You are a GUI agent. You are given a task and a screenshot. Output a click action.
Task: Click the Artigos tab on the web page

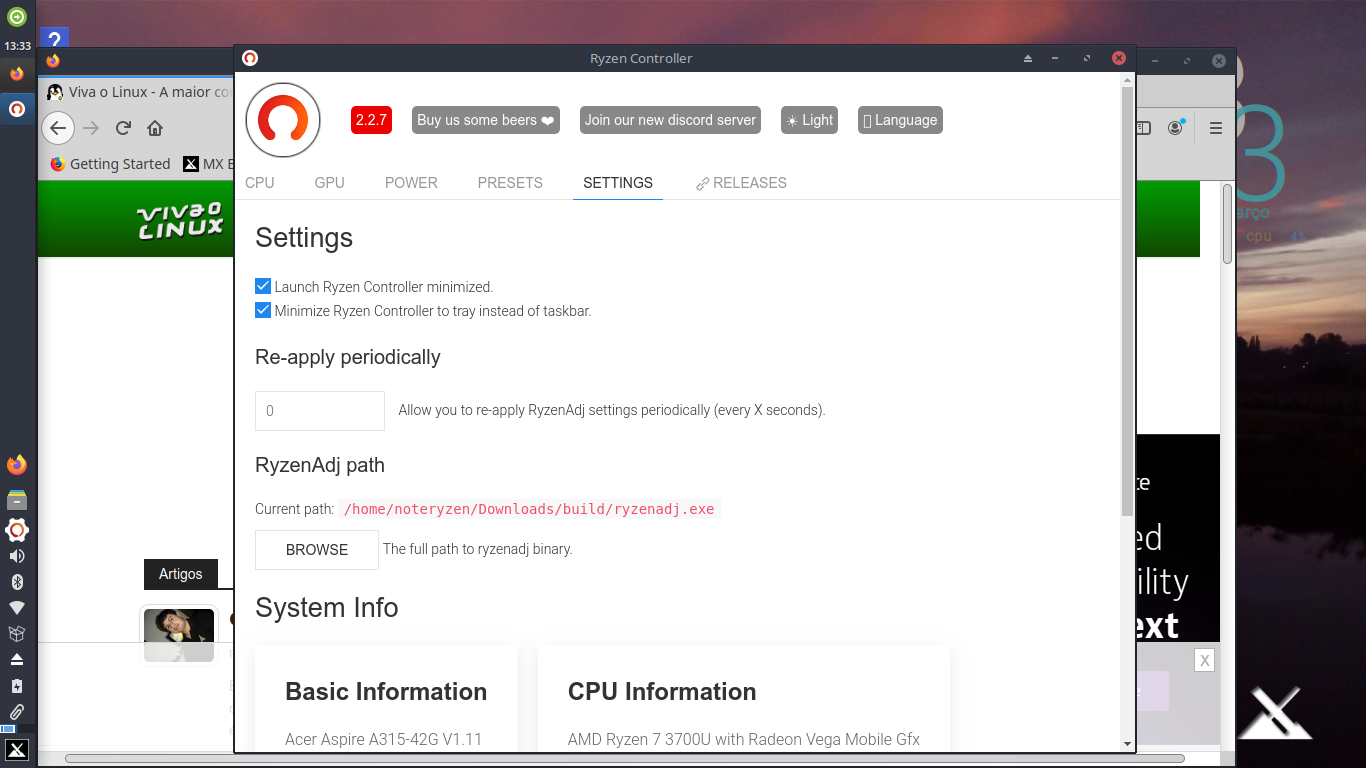(x=181, y=574)
